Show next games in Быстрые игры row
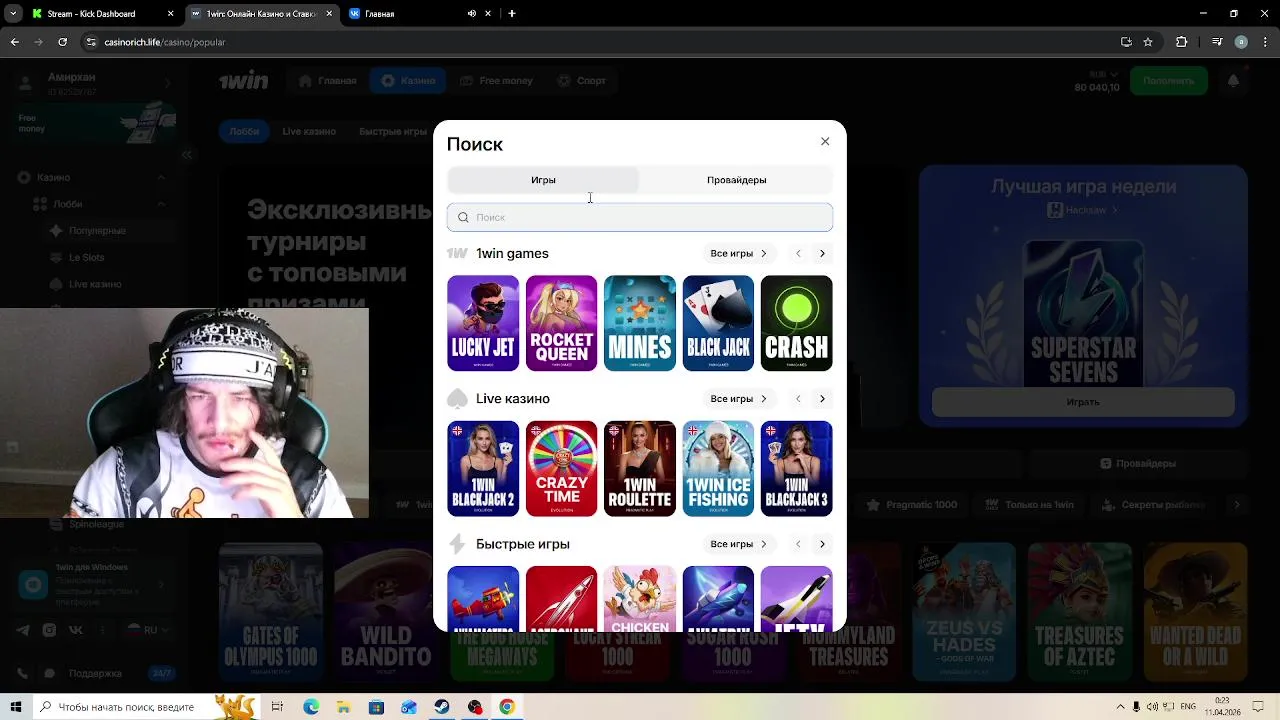This screenshot has height=720, width=1280. [x=822, y=544]
